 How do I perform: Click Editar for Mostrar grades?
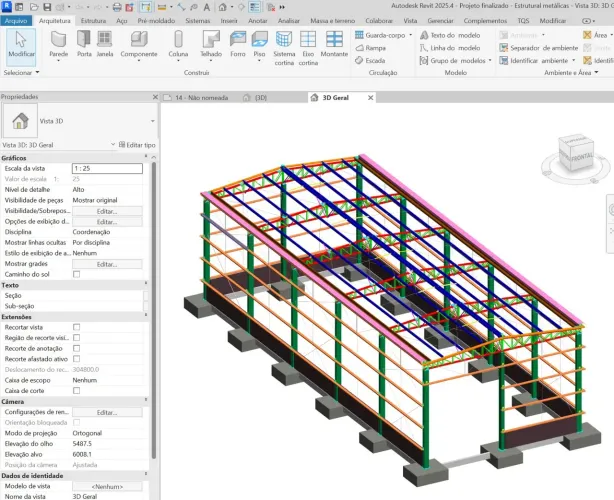(107, 264)
